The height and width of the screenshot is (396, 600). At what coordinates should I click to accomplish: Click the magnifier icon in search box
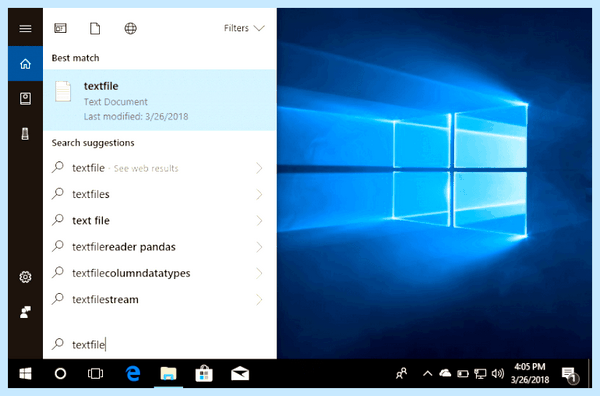coord(58,344)
